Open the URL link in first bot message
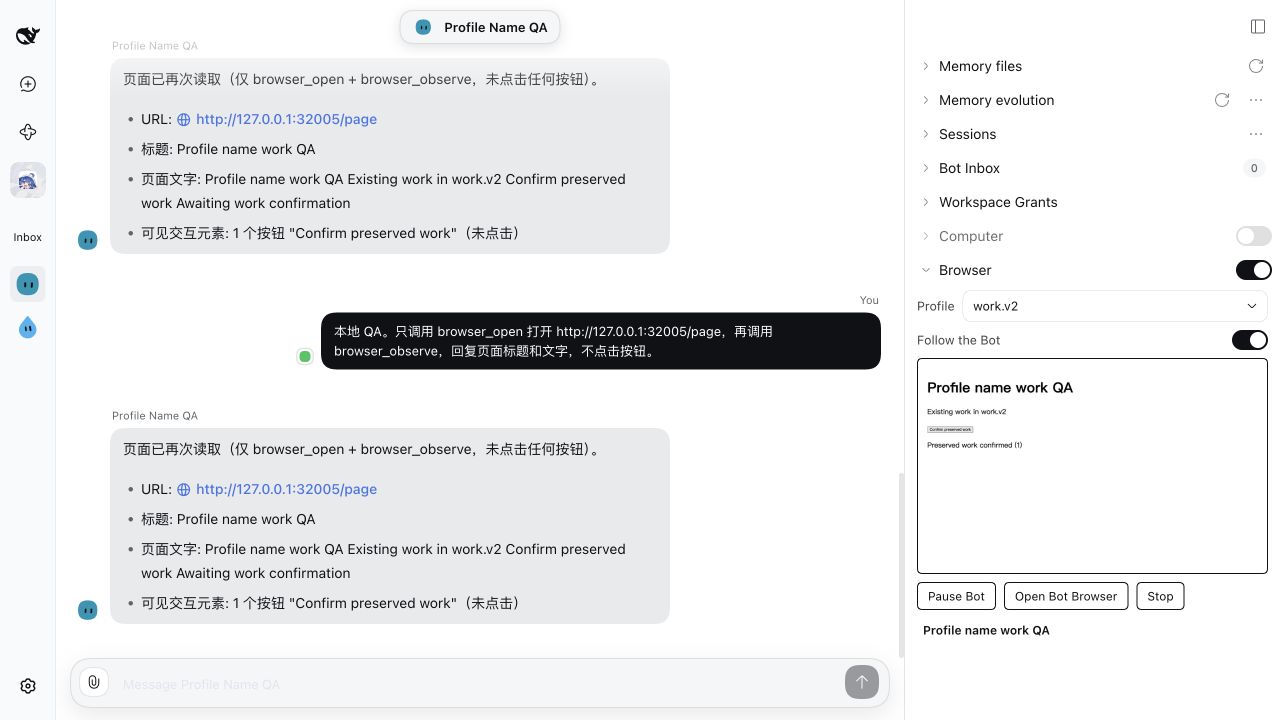 coord(286,119)
